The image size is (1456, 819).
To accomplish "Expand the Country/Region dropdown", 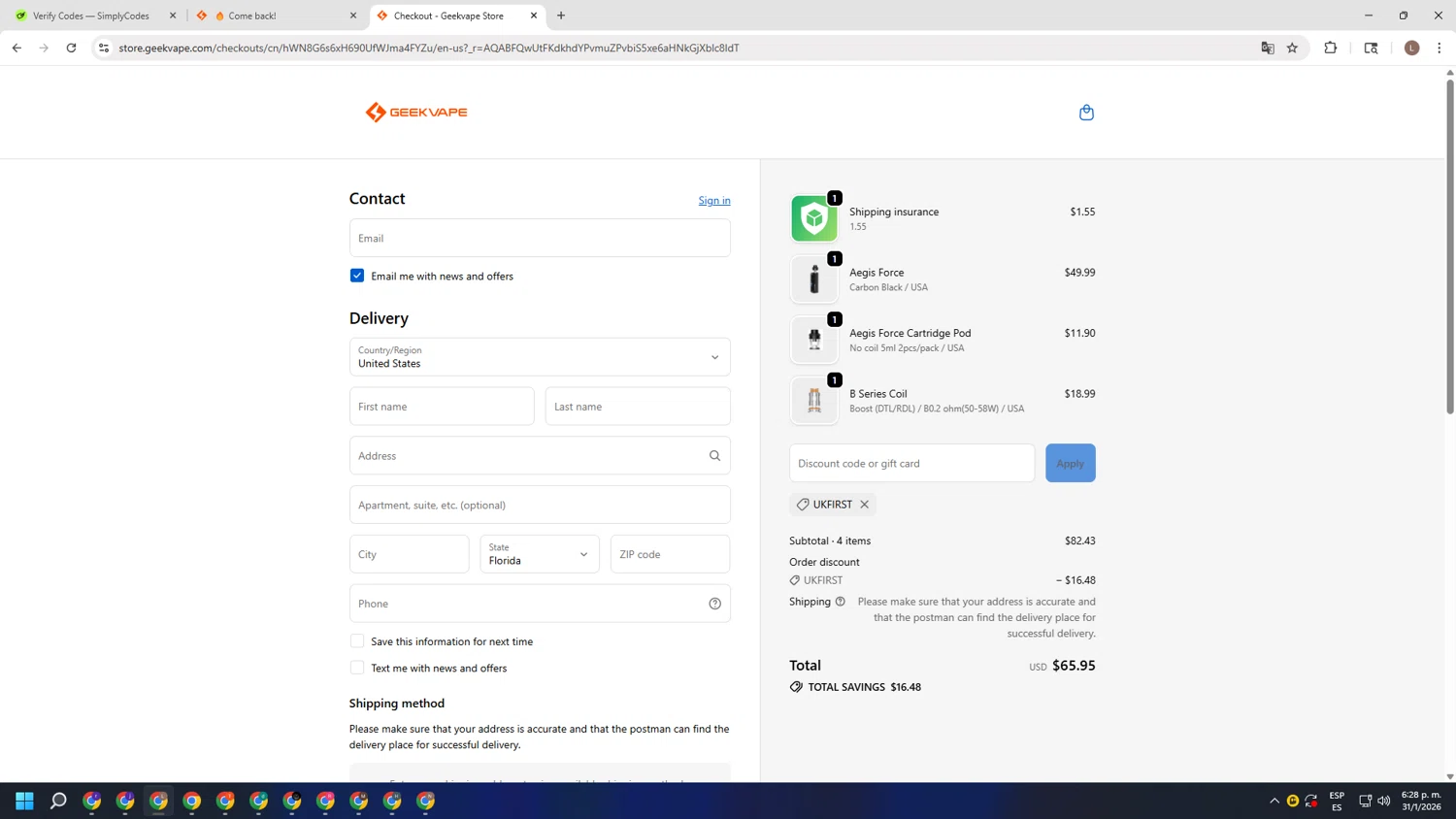I will (x=540, y=357).
